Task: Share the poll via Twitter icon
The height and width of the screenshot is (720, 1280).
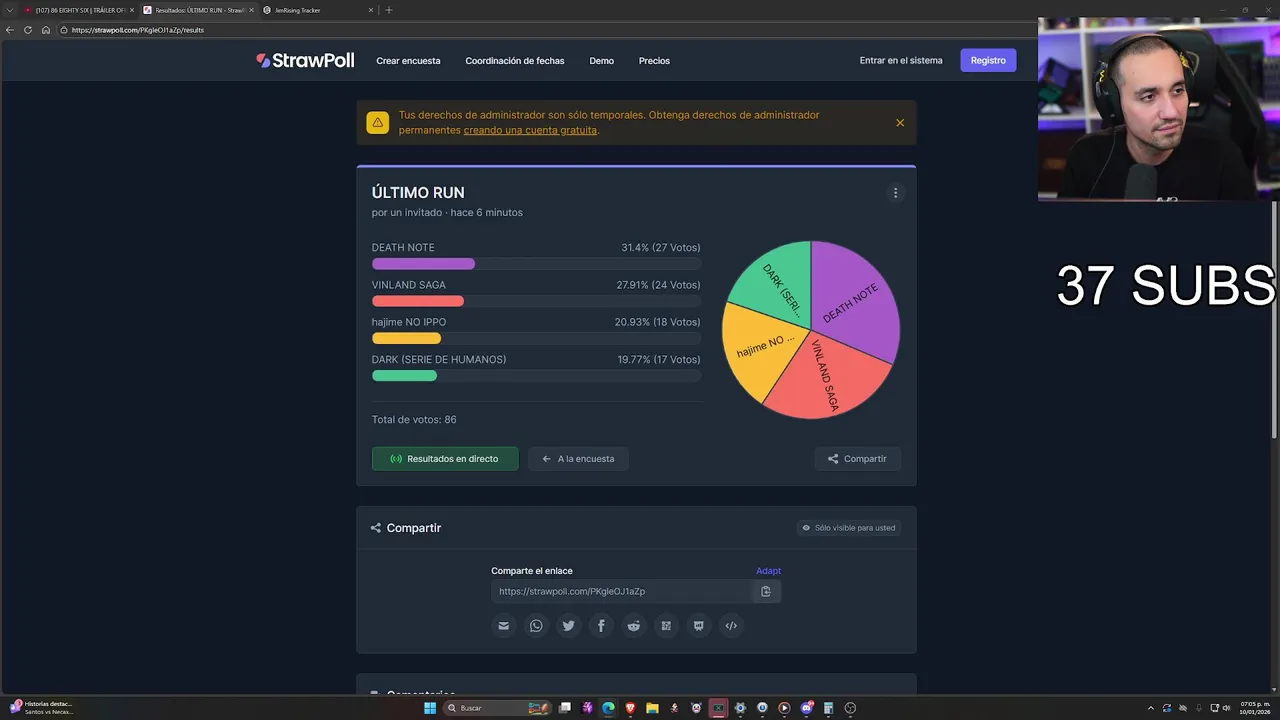Action: coord(569,626)
